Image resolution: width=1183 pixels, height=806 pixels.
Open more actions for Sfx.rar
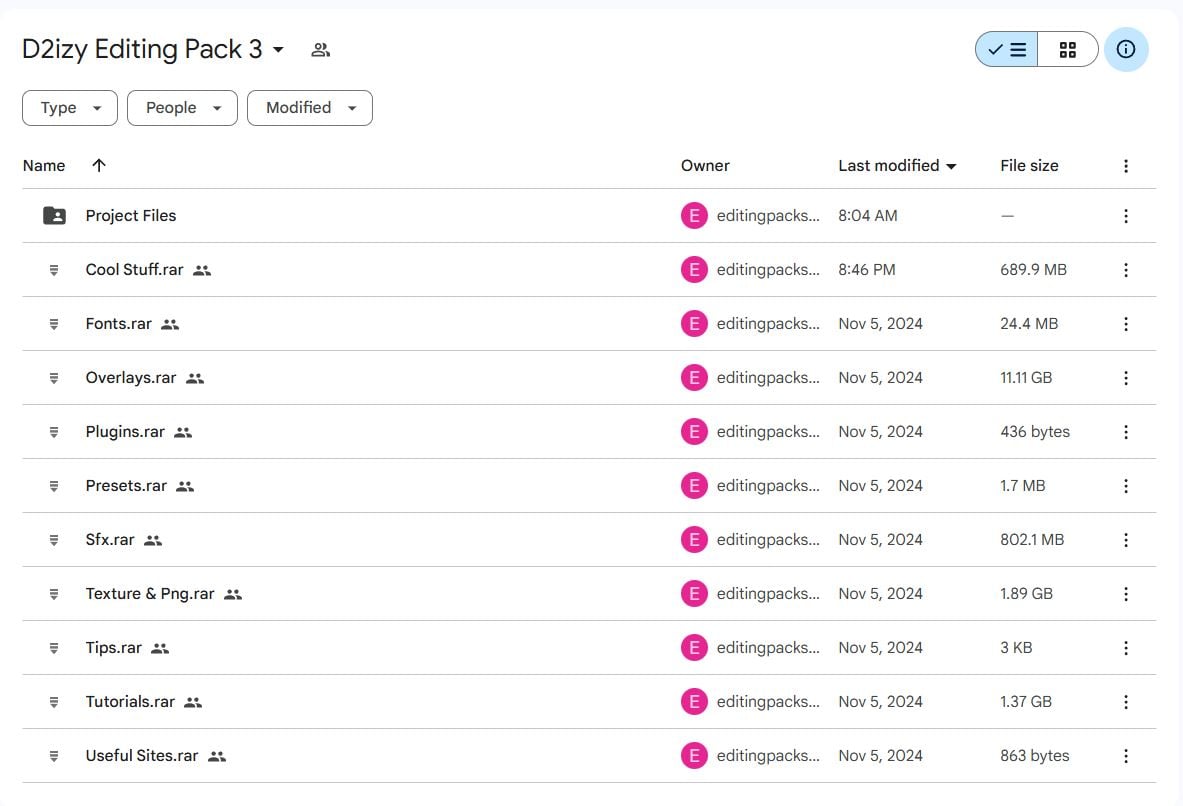pos(1126,540)
